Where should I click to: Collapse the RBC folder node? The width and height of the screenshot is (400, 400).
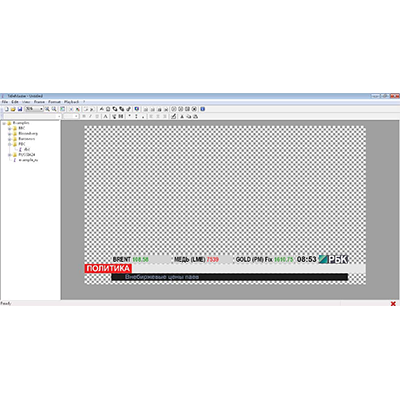coord(10,144)
